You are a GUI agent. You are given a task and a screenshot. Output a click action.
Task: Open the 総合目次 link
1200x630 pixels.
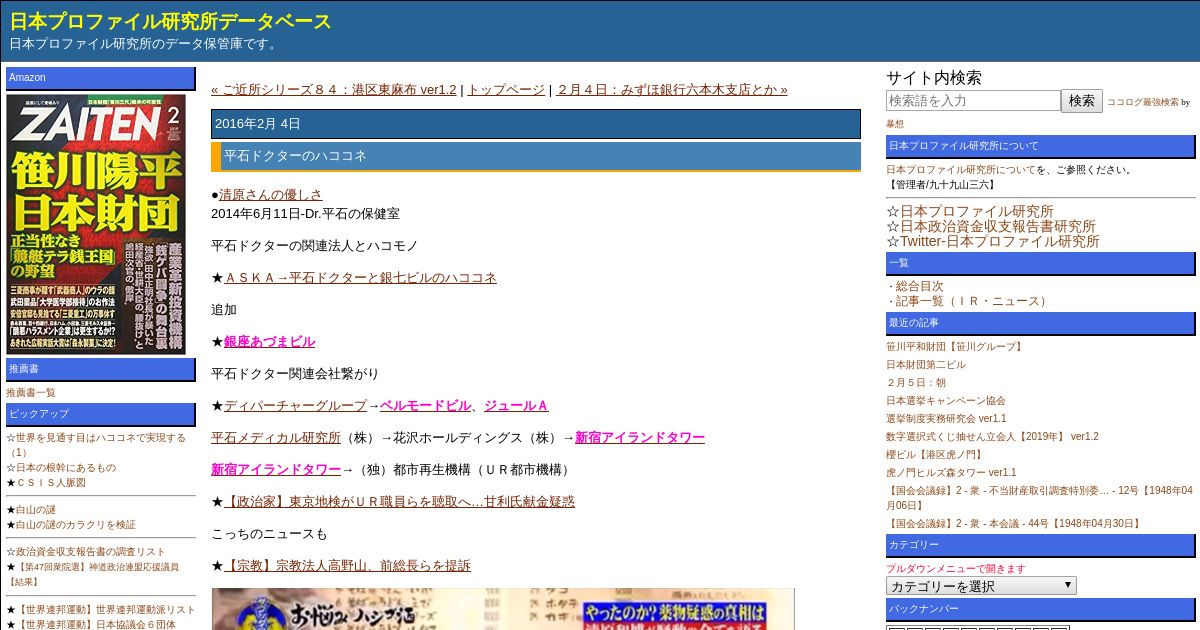(x=919, y=286)
